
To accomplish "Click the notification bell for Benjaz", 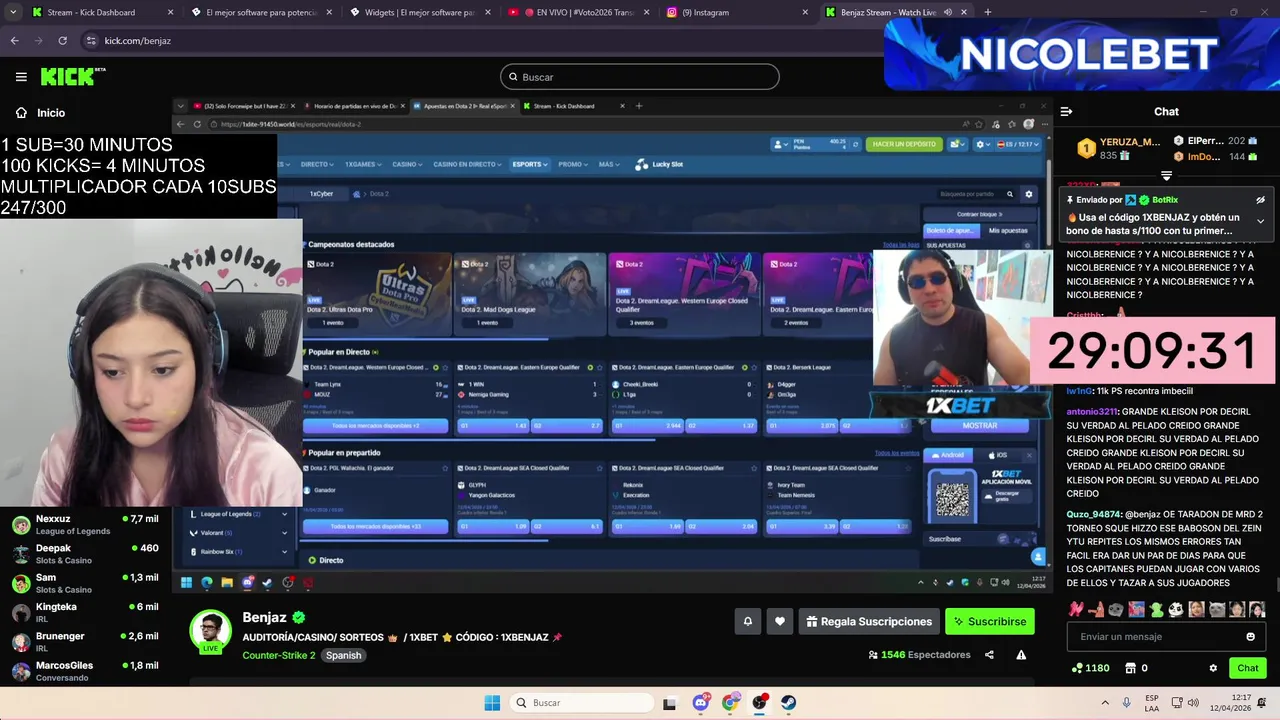I will pos(747,622).
